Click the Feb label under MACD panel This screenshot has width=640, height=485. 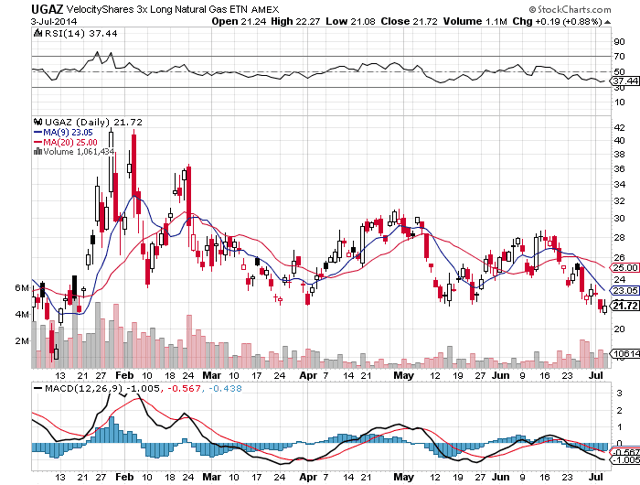[124, 477]
